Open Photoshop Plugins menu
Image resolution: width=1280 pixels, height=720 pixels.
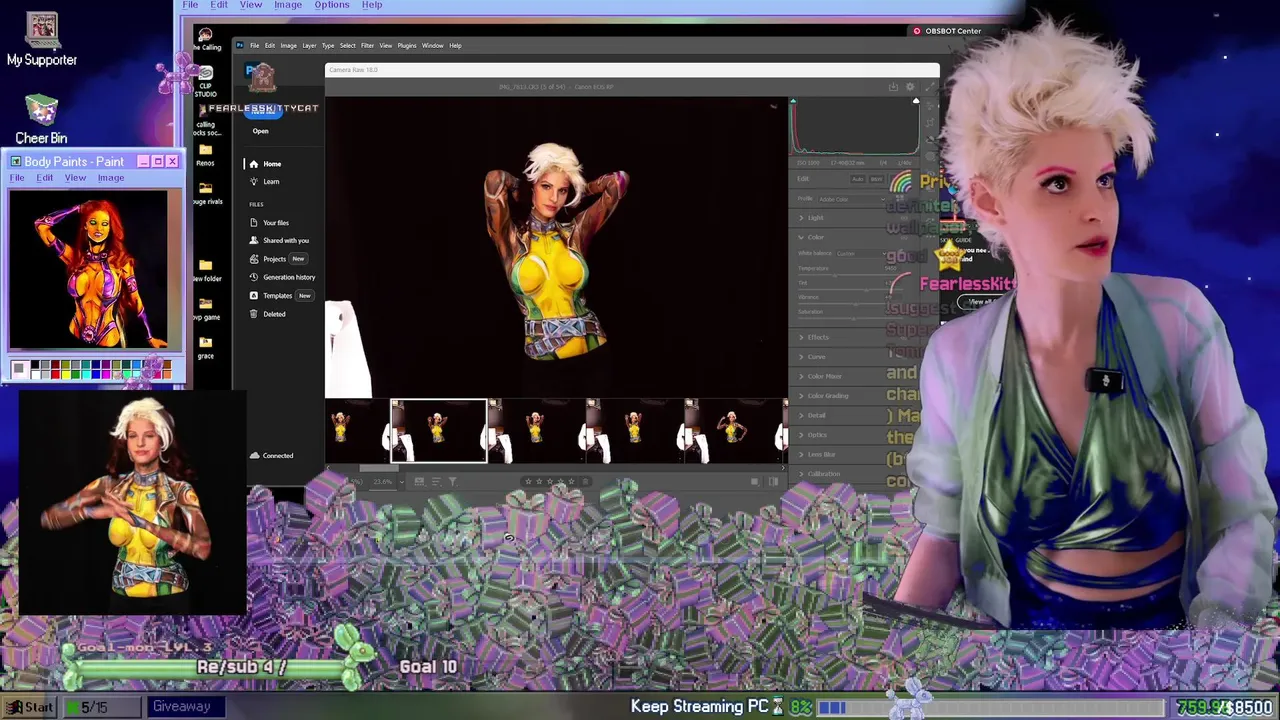coord(407,45)
